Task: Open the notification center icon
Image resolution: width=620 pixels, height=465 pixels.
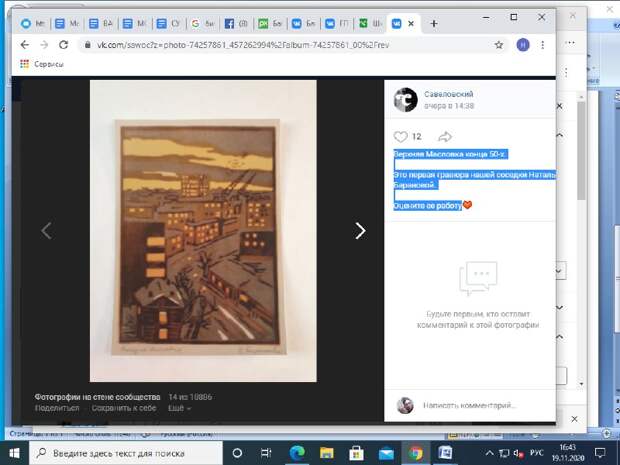Action: point(600,453)
